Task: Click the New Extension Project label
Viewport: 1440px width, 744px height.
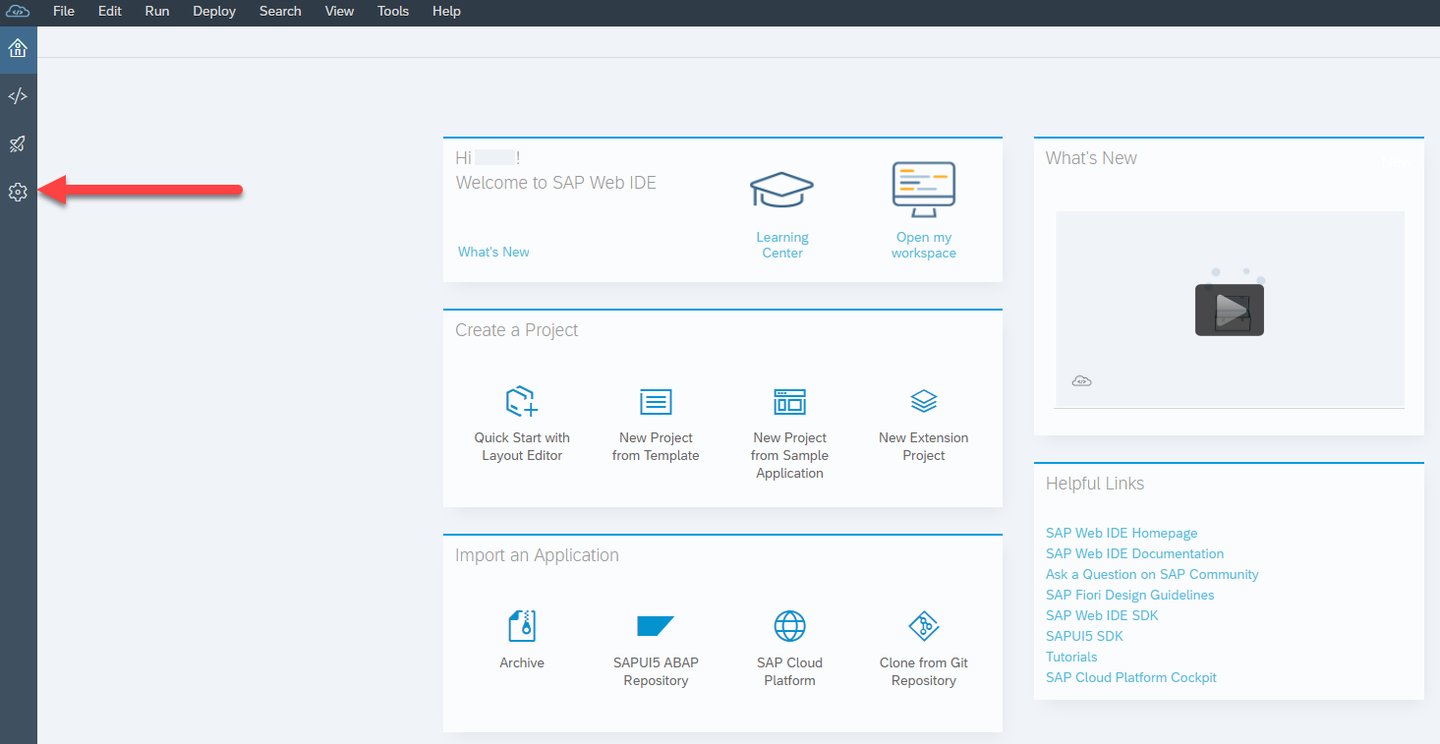Action: pos(924,446)
